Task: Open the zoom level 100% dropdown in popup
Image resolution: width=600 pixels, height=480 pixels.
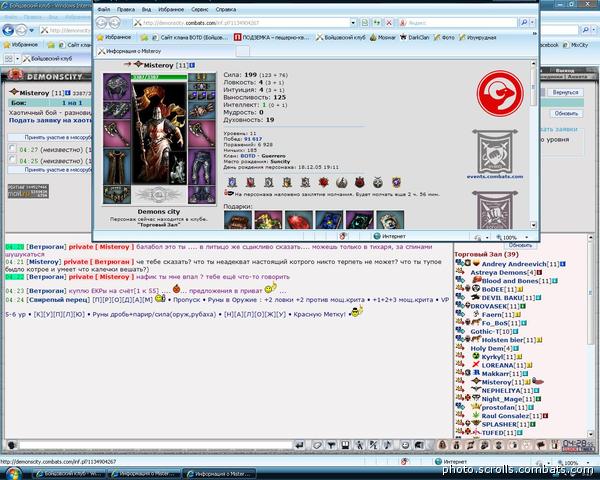Action: click(x=527, y=237)
